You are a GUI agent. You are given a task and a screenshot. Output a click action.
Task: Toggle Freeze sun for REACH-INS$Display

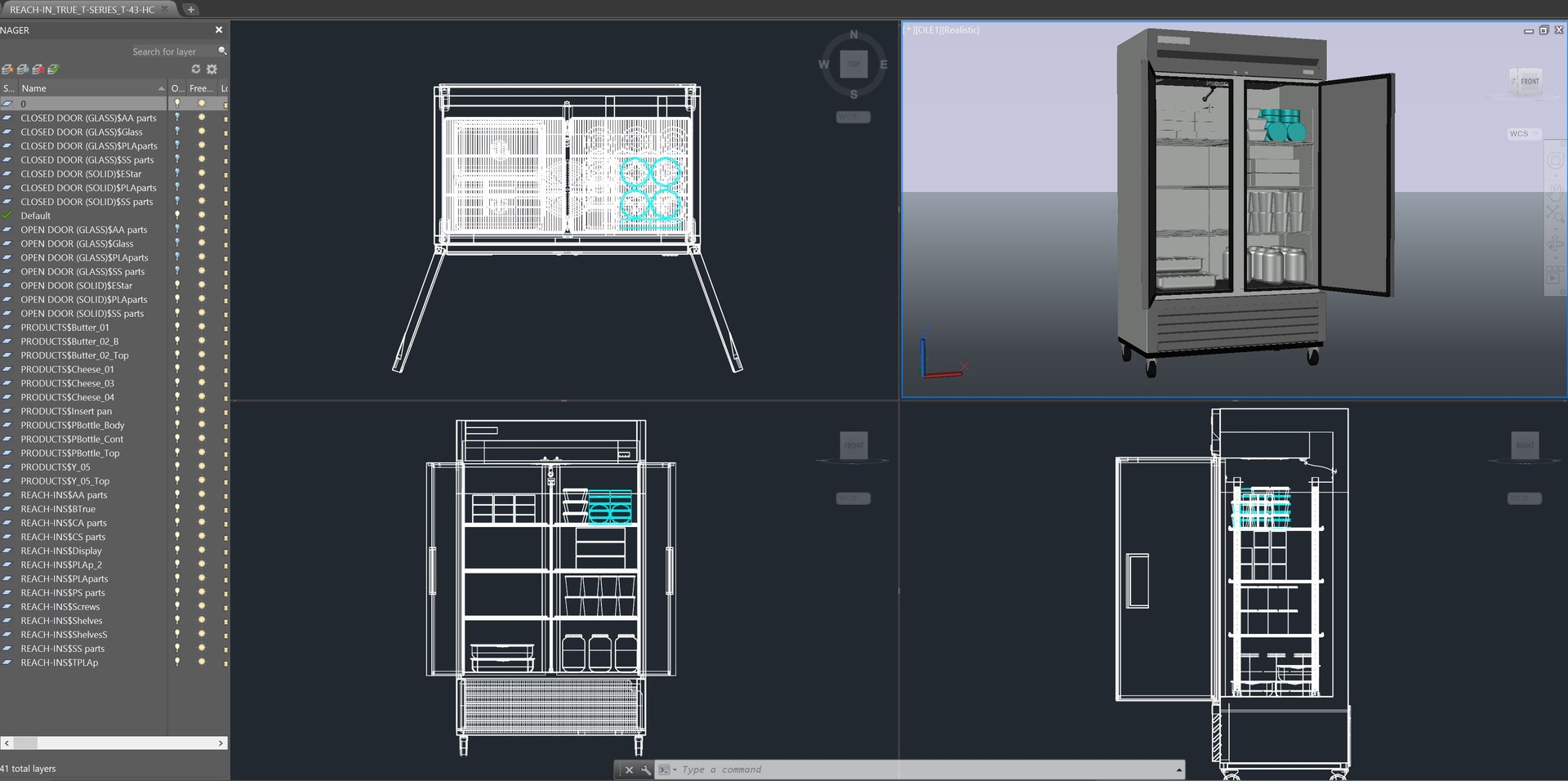[202, 551]
